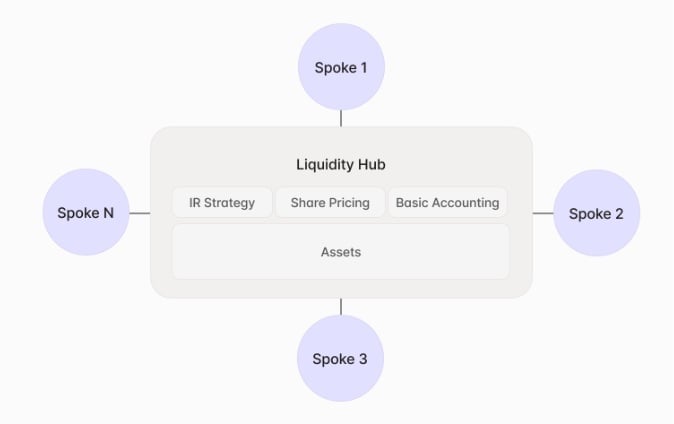Click the "Assets" text label
The width and height of the screenshot is (674, 424).
pos(341,252)
